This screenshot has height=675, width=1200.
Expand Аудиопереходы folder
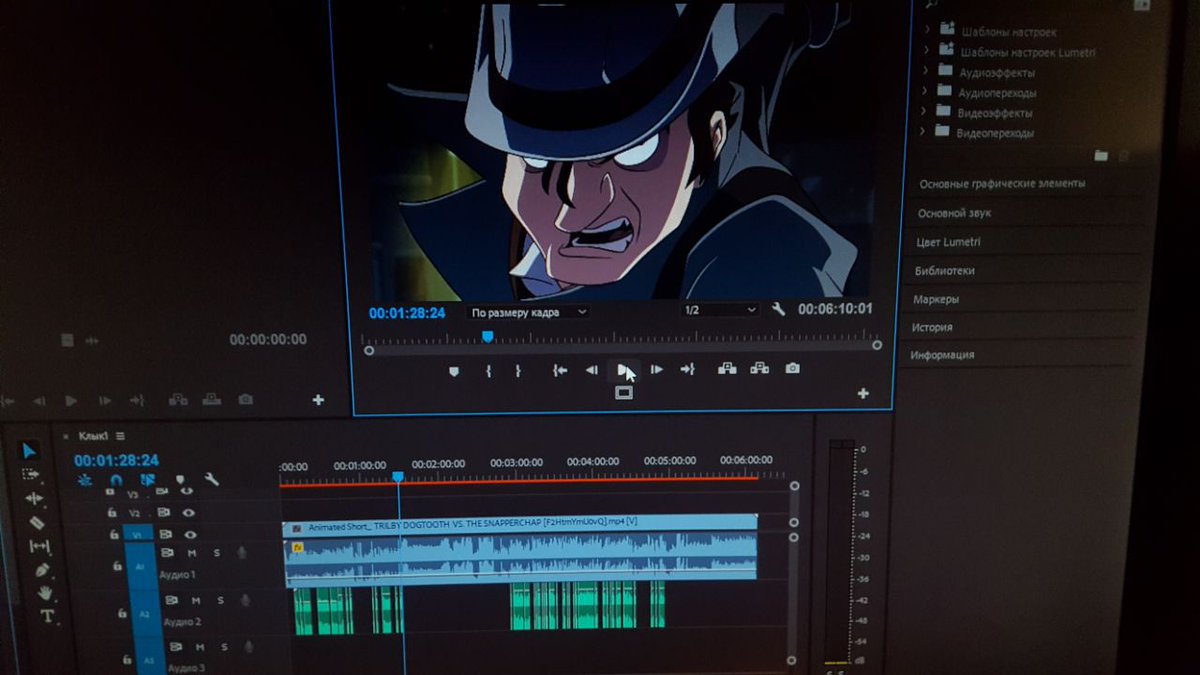coord(925,91)
